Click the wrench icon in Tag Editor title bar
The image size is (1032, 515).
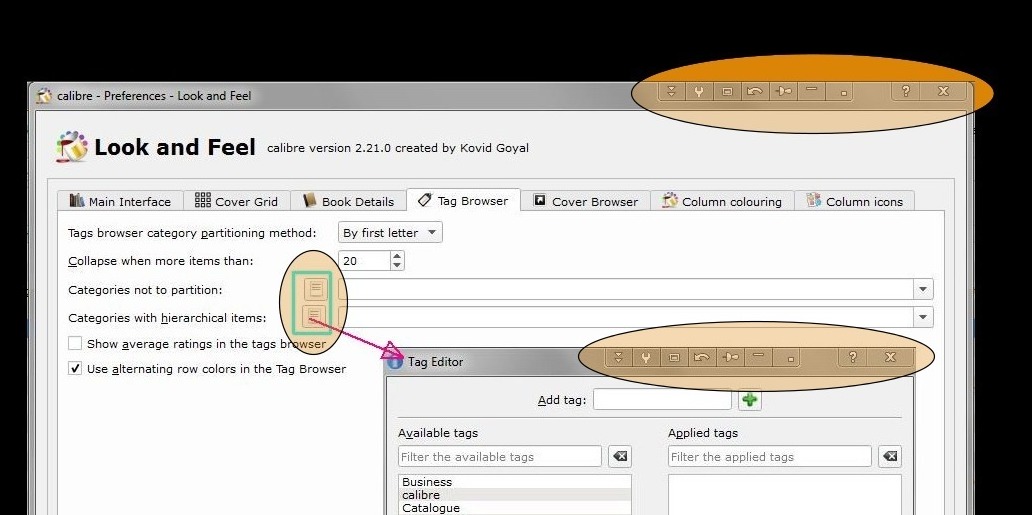point(646,357)
